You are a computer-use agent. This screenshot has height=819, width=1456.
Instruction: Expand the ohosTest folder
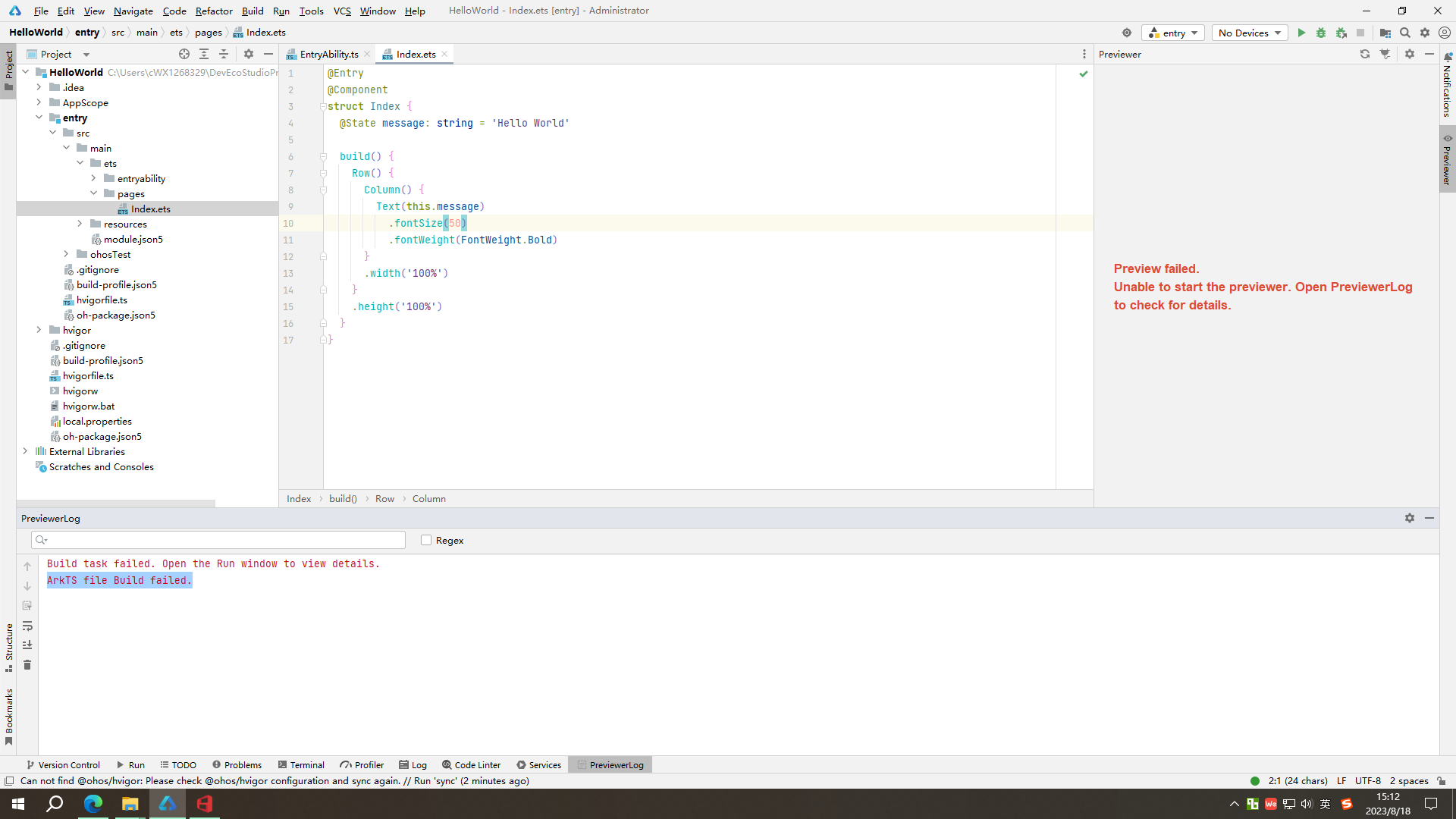(x=66, y=254)
